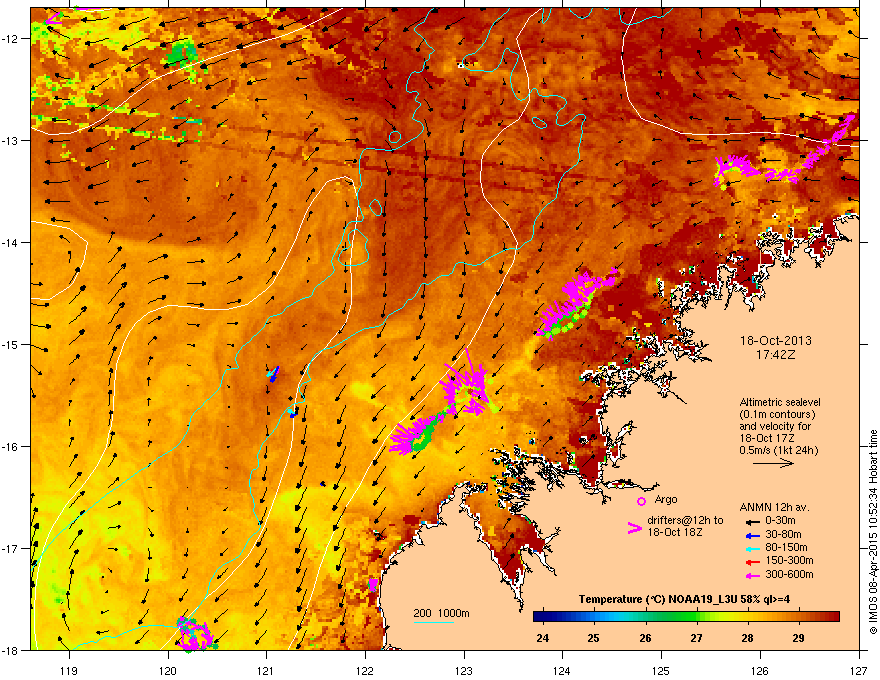Click the temperature color bar

[x=686, y=617]
